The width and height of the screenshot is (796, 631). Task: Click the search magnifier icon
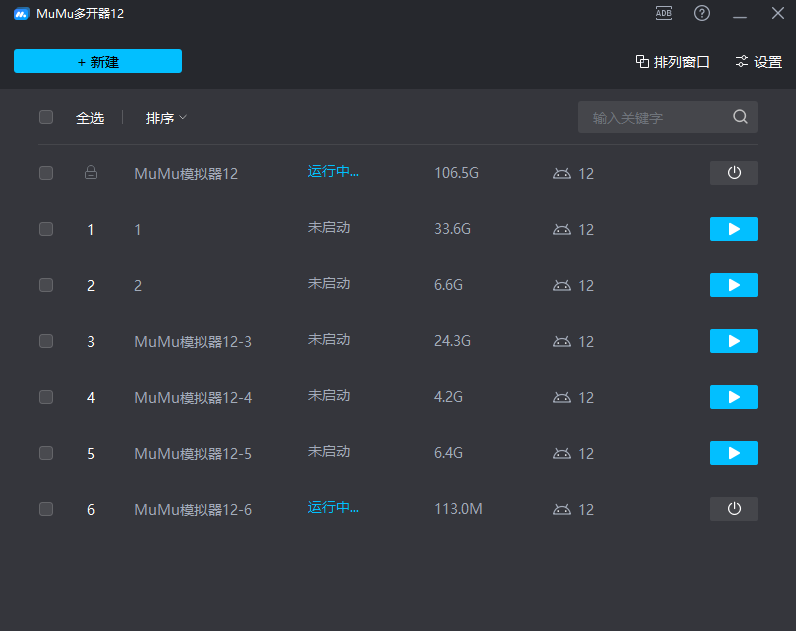tap(740, 117)
